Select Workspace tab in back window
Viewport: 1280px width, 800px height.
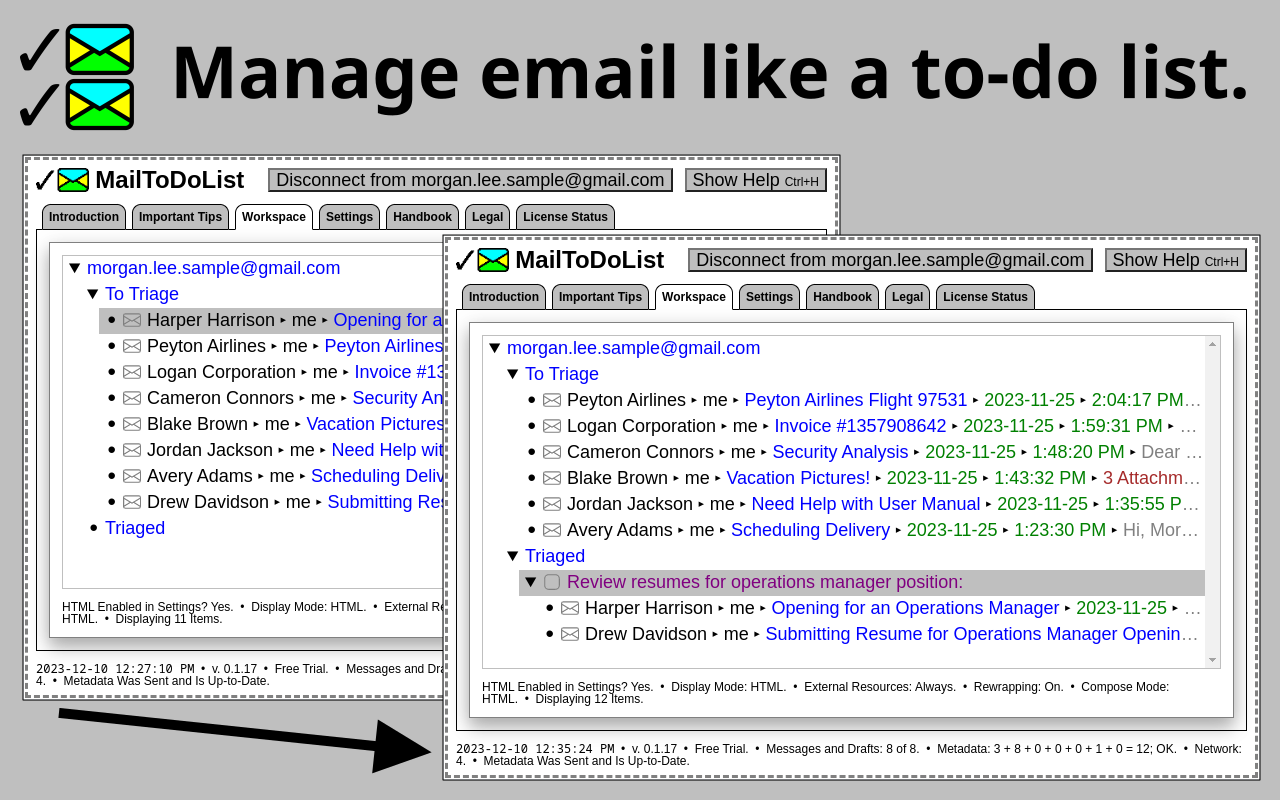click(x=274, y=217)
